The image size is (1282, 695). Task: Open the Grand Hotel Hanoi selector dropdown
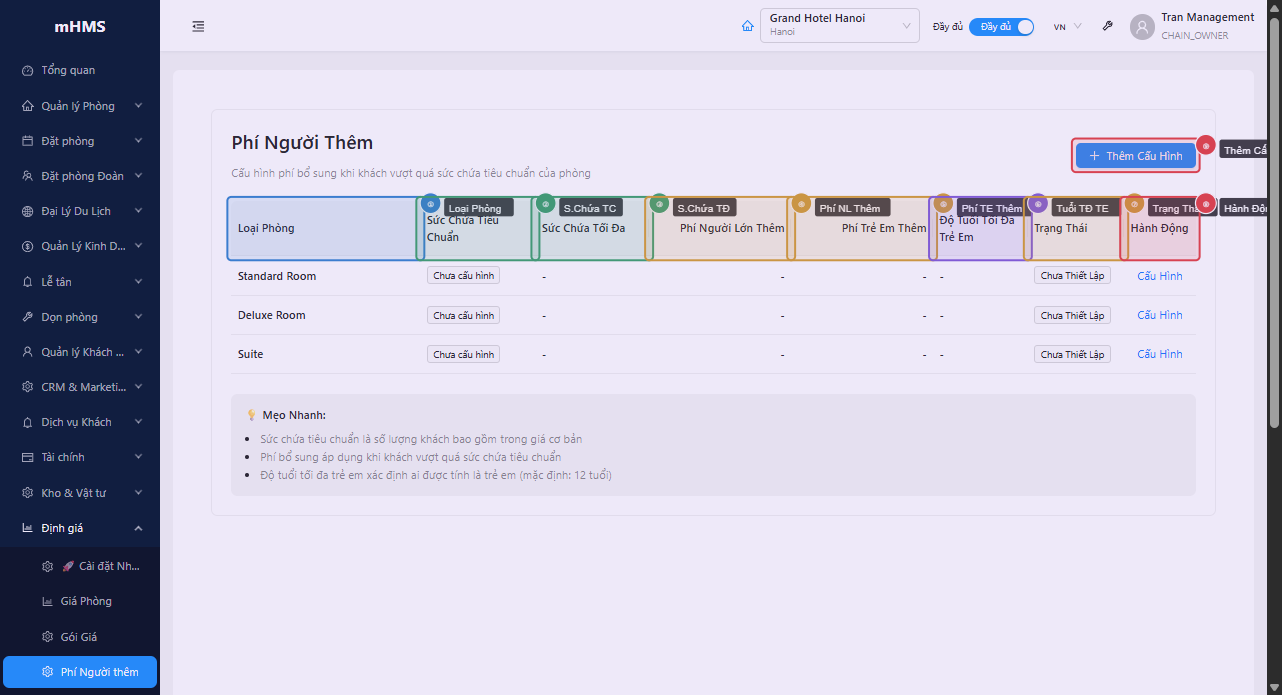[x=839, y=26]
